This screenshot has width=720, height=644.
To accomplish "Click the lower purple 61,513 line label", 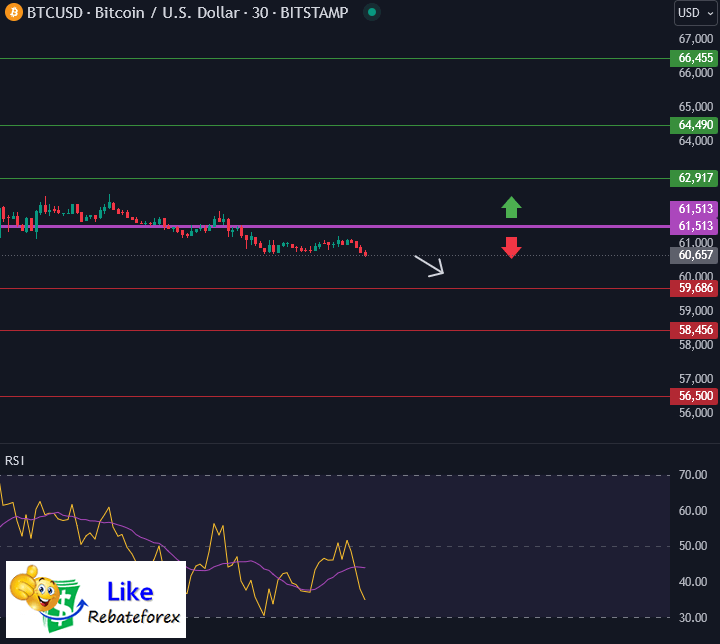I will point(693,226).
